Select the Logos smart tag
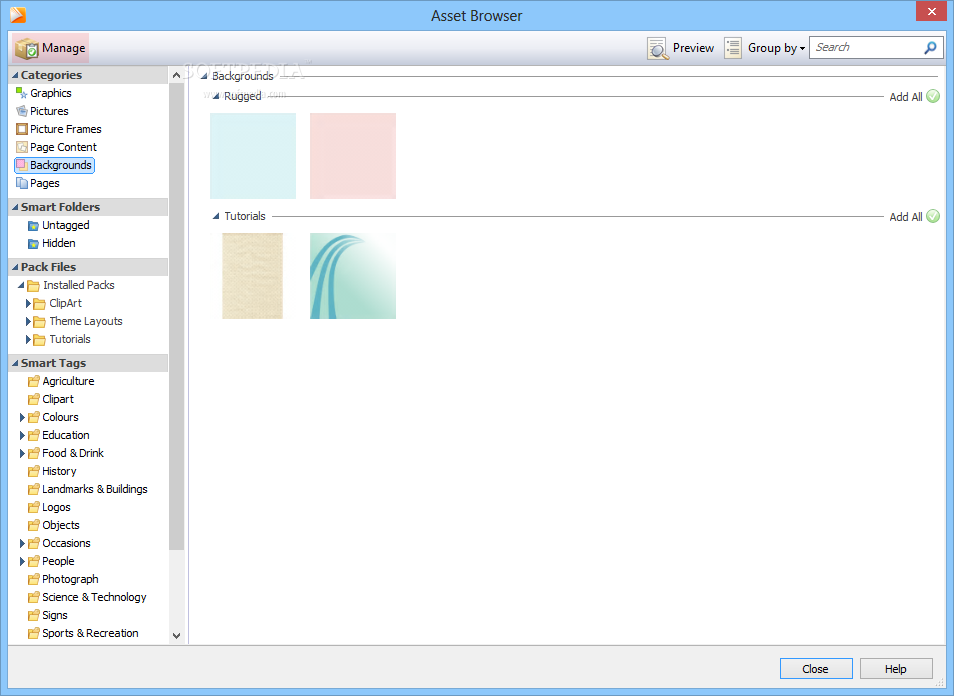Viewport: 954px width, 696px height. pos(56,507)
